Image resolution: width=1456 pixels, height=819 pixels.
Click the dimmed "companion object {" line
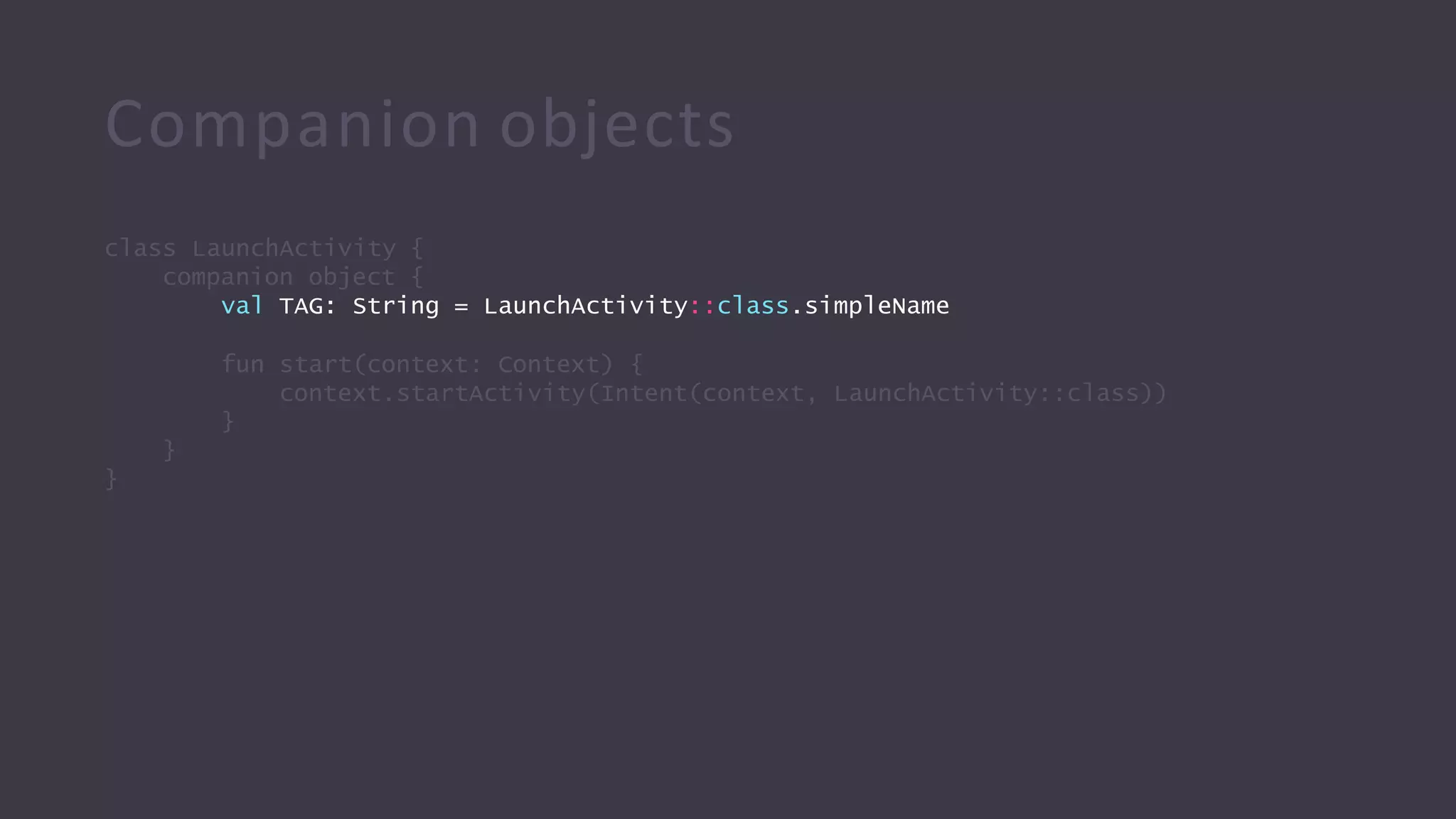point(293,277)
